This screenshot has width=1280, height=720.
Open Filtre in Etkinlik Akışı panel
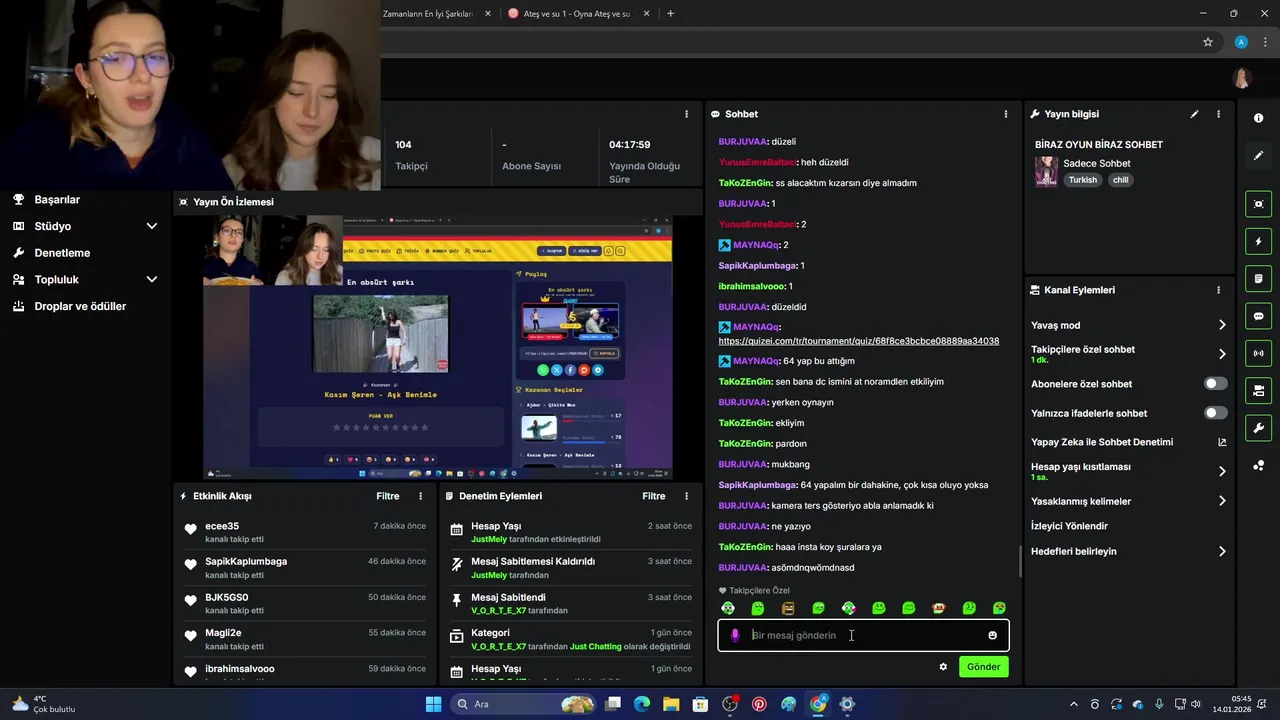pos(388,496)
